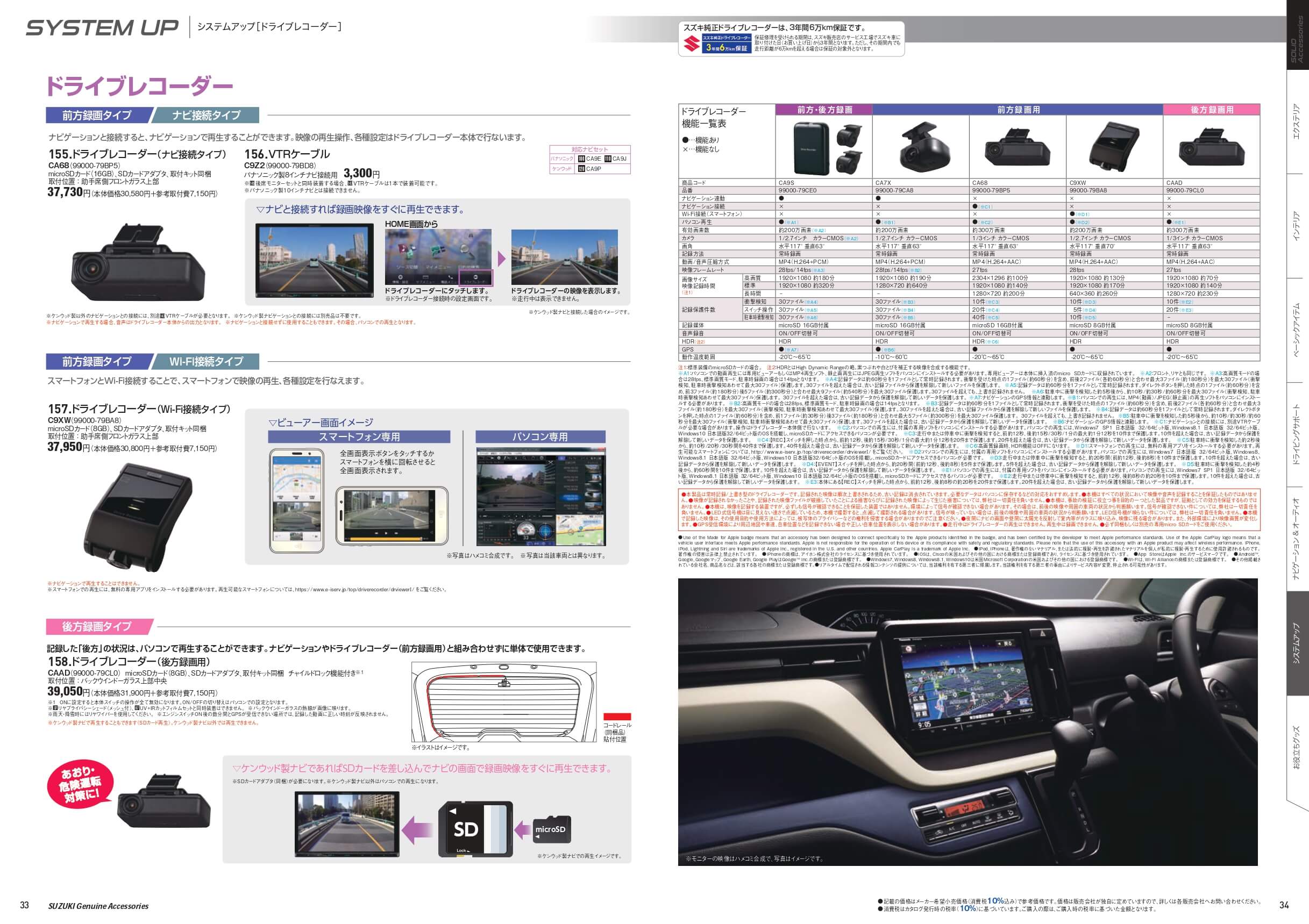
Task: Click the 155.ドライブレコーダー(ナビ接続タイプ) product title
Action: (137, 154)
